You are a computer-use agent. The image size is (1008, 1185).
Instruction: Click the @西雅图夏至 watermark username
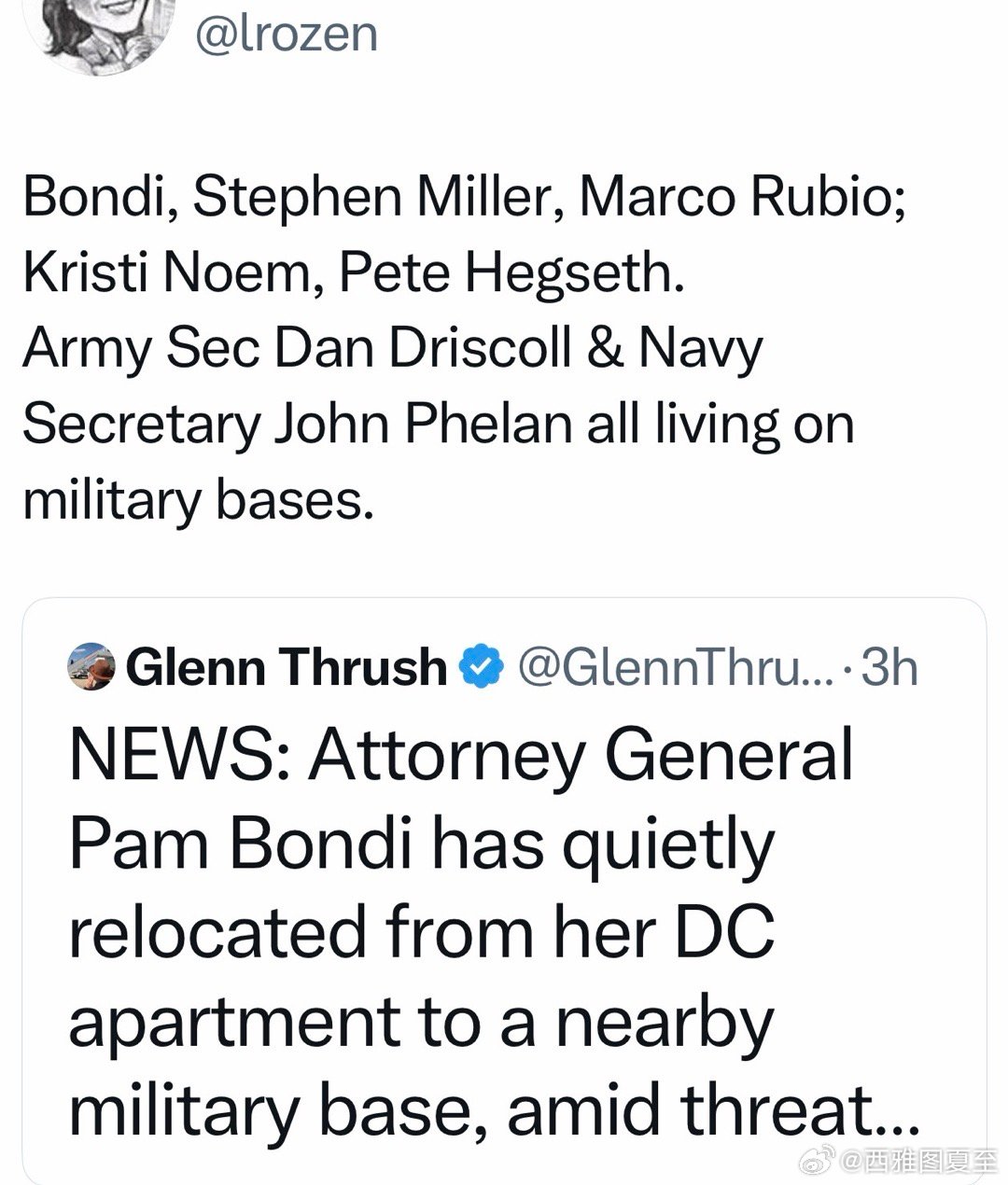(919, 1163)
